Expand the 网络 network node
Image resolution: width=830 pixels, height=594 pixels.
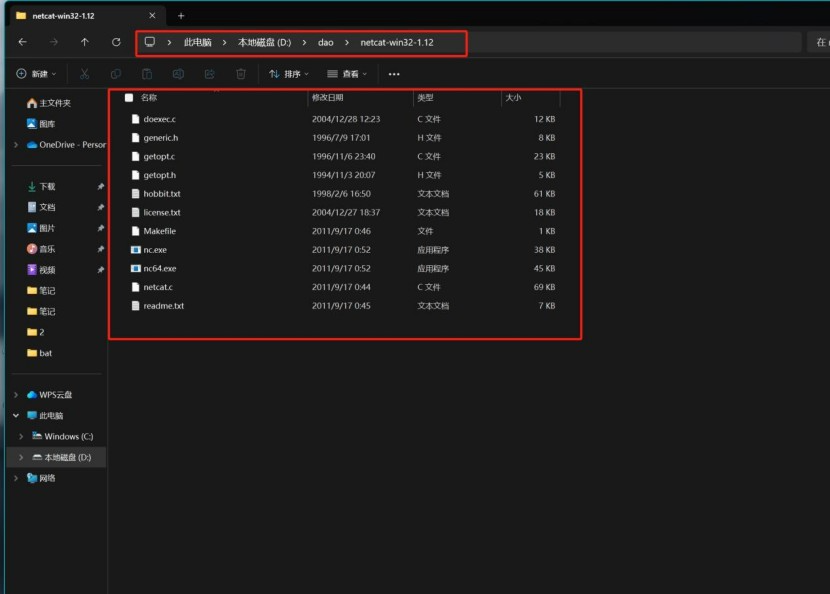[16, 478]
